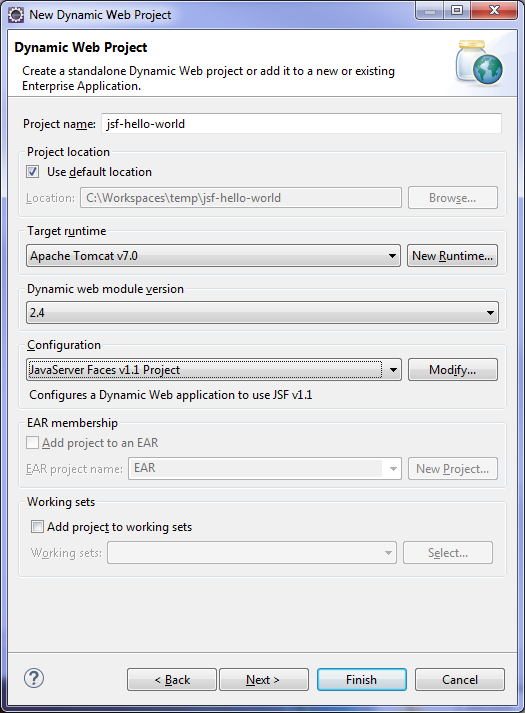Click the Next > button
Screen dimensions: 525x713
[264, 679]
